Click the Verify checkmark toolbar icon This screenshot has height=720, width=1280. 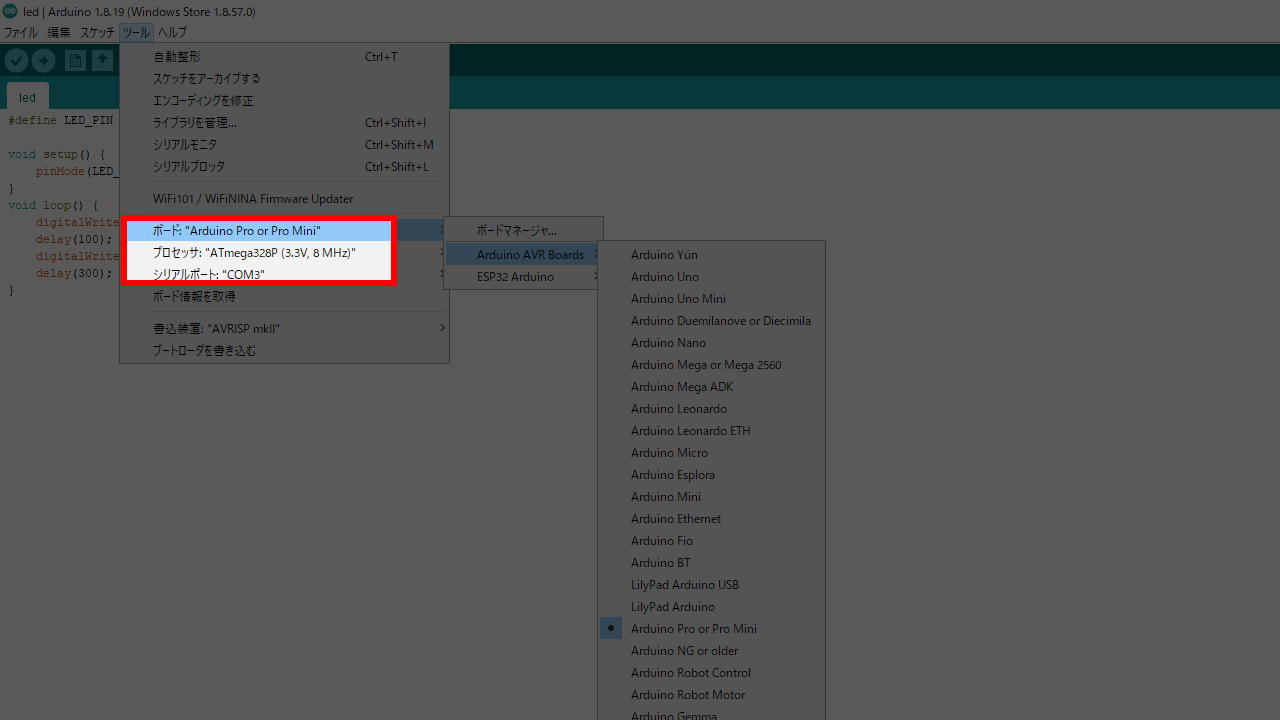click(16, 61)
